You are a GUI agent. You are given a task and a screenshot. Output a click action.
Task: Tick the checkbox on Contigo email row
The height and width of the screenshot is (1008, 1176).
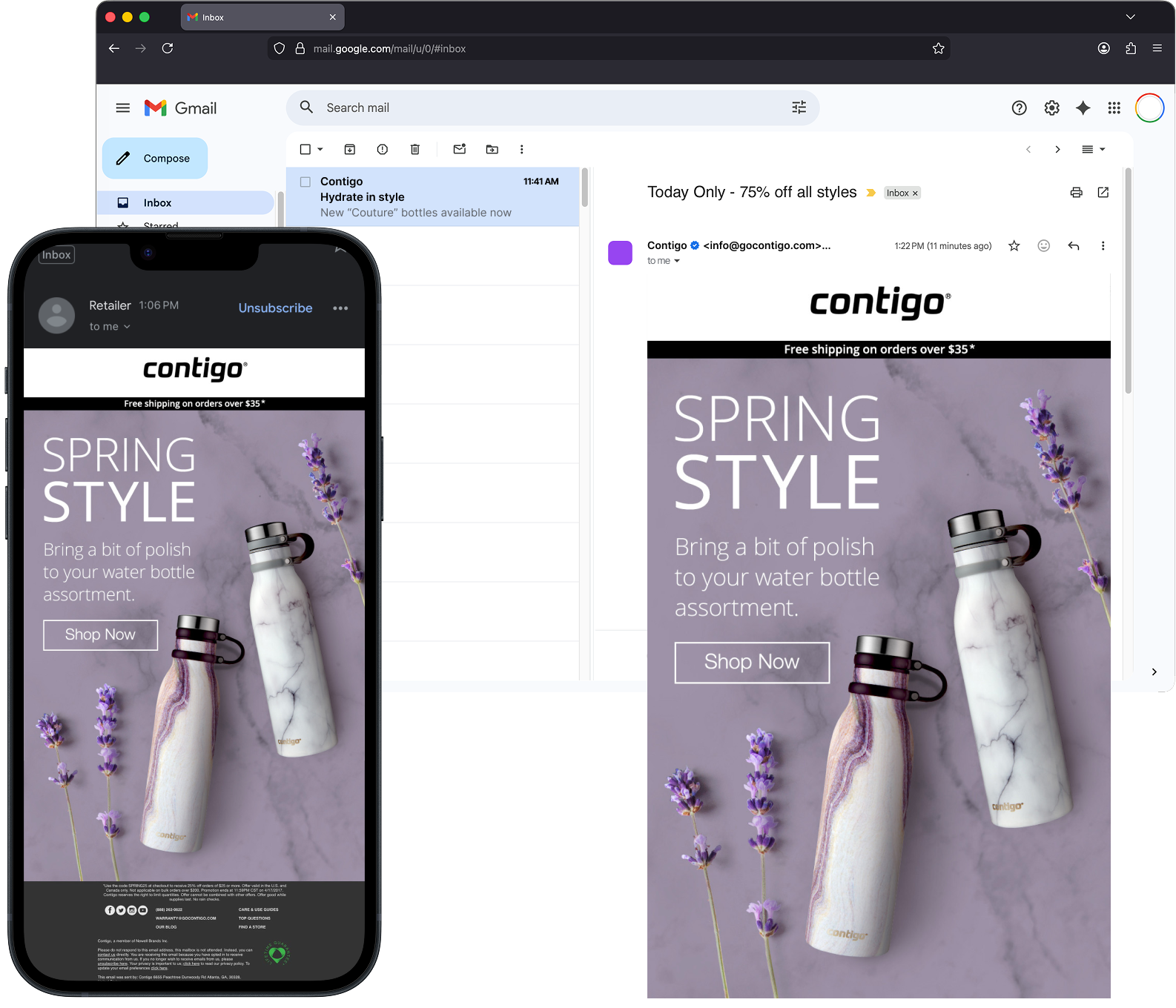pos(305,182)
